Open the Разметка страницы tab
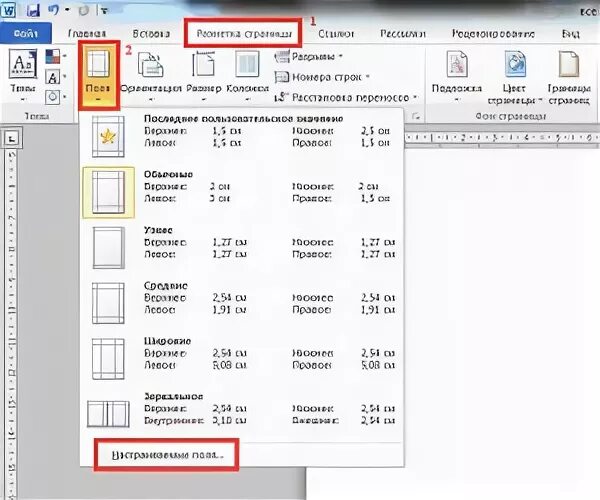Screen dimensions: 600x500 point(243,34)
